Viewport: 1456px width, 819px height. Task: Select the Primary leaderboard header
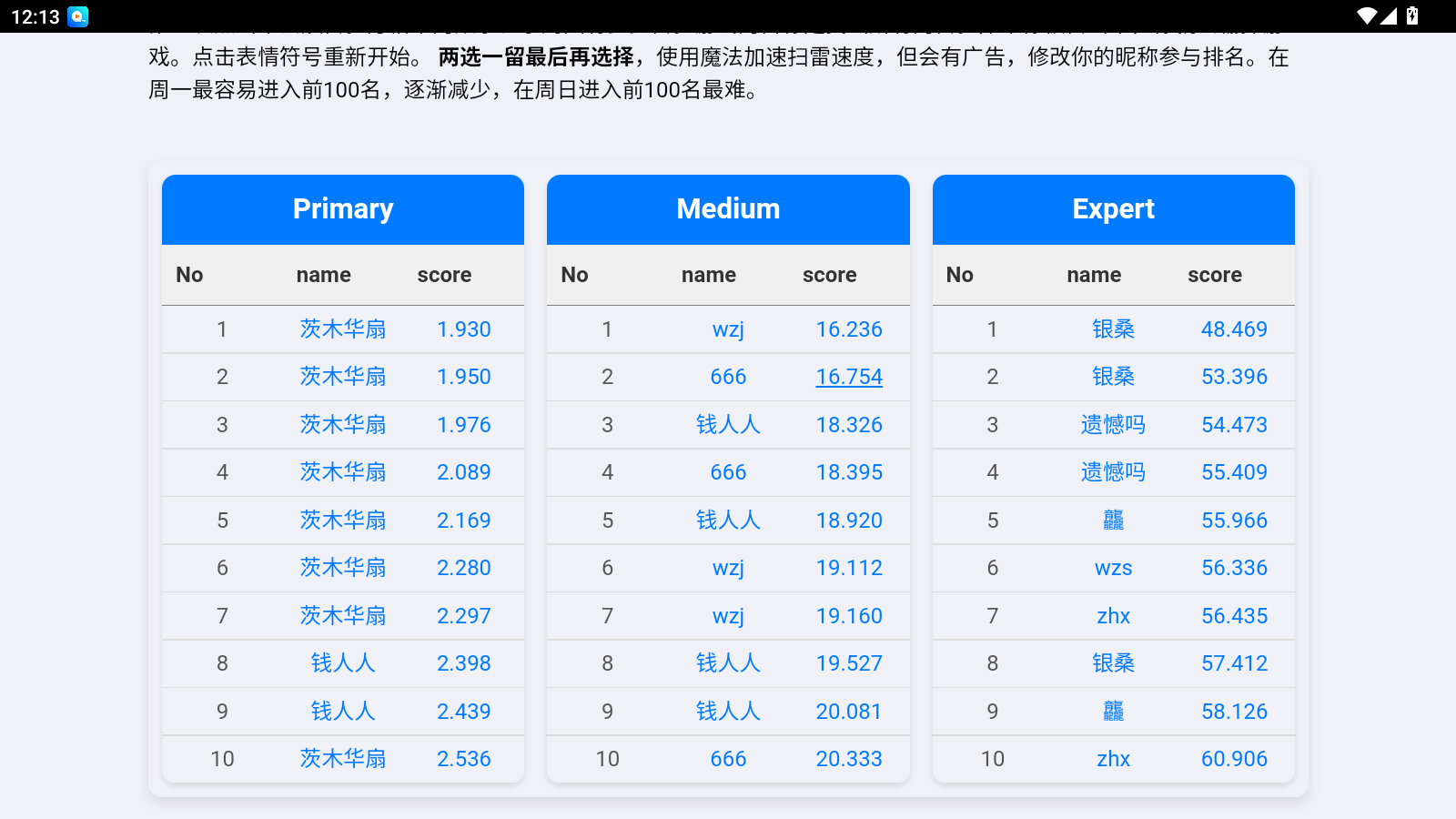pos(343,209)
